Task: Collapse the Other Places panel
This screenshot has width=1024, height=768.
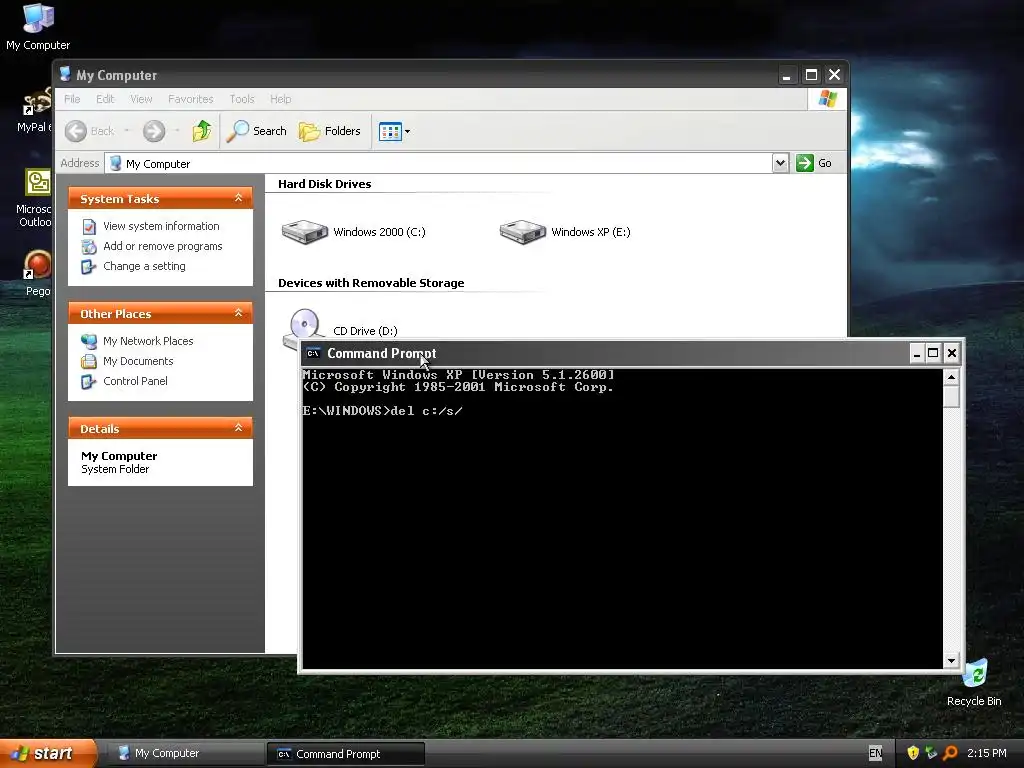Action: (x=238, y=313)
